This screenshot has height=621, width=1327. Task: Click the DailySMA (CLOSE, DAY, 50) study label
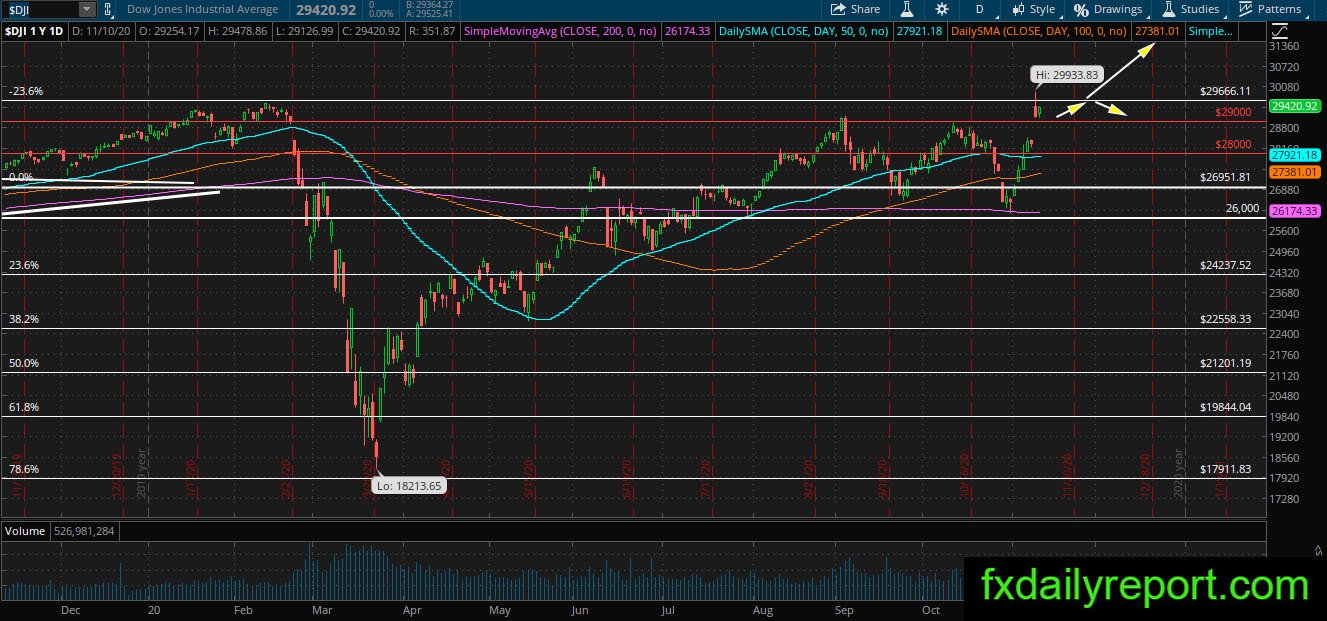pos(803,32)
